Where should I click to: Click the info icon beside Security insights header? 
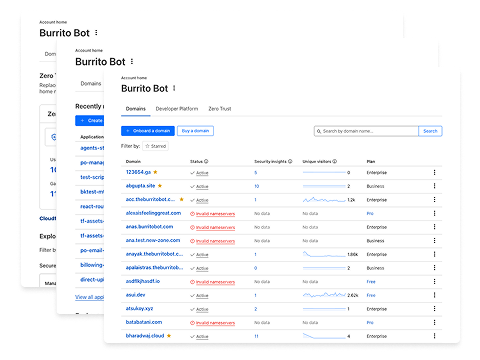coord(290,161)
